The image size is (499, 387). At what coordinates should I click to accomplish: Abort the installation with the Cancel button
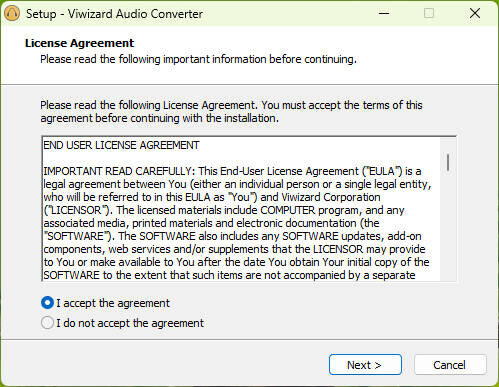[450, 365]
